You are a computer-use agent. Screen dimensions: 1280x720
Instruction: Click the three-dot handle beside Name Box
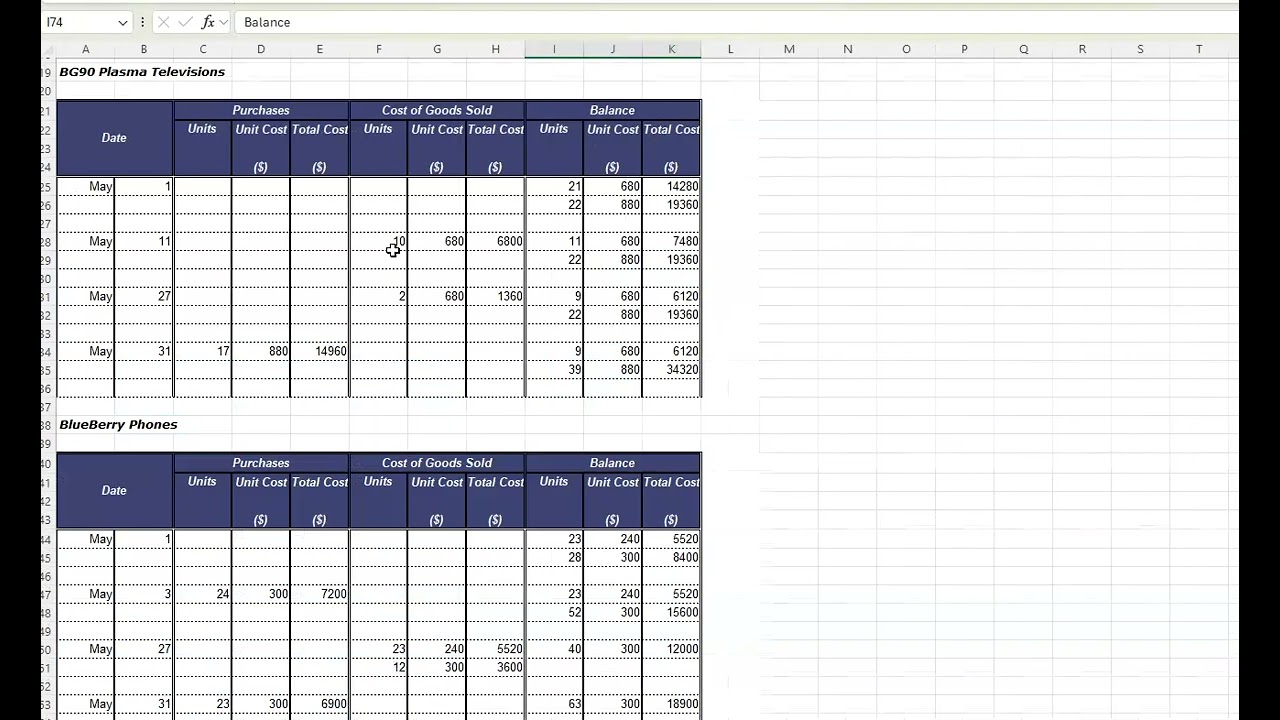(143, 22)
